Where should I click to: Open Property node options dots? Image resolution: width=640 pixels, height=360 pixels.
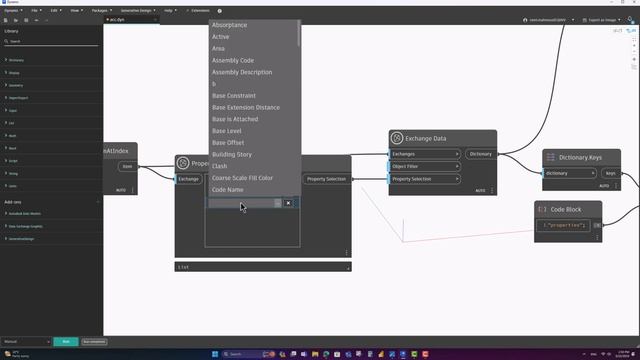[x=347, y=253]
